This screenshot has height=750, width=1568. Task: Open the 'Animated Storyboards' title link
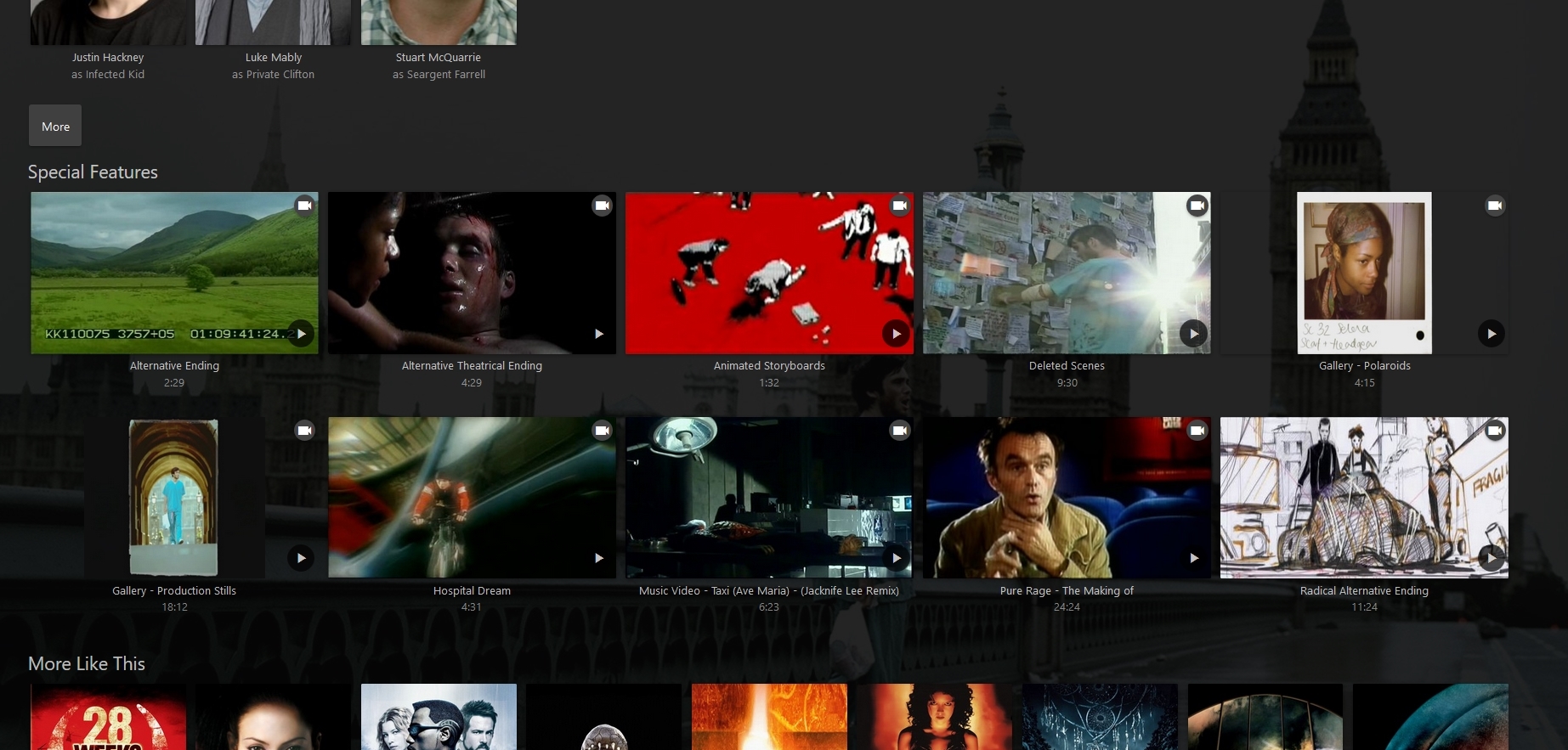769,366
